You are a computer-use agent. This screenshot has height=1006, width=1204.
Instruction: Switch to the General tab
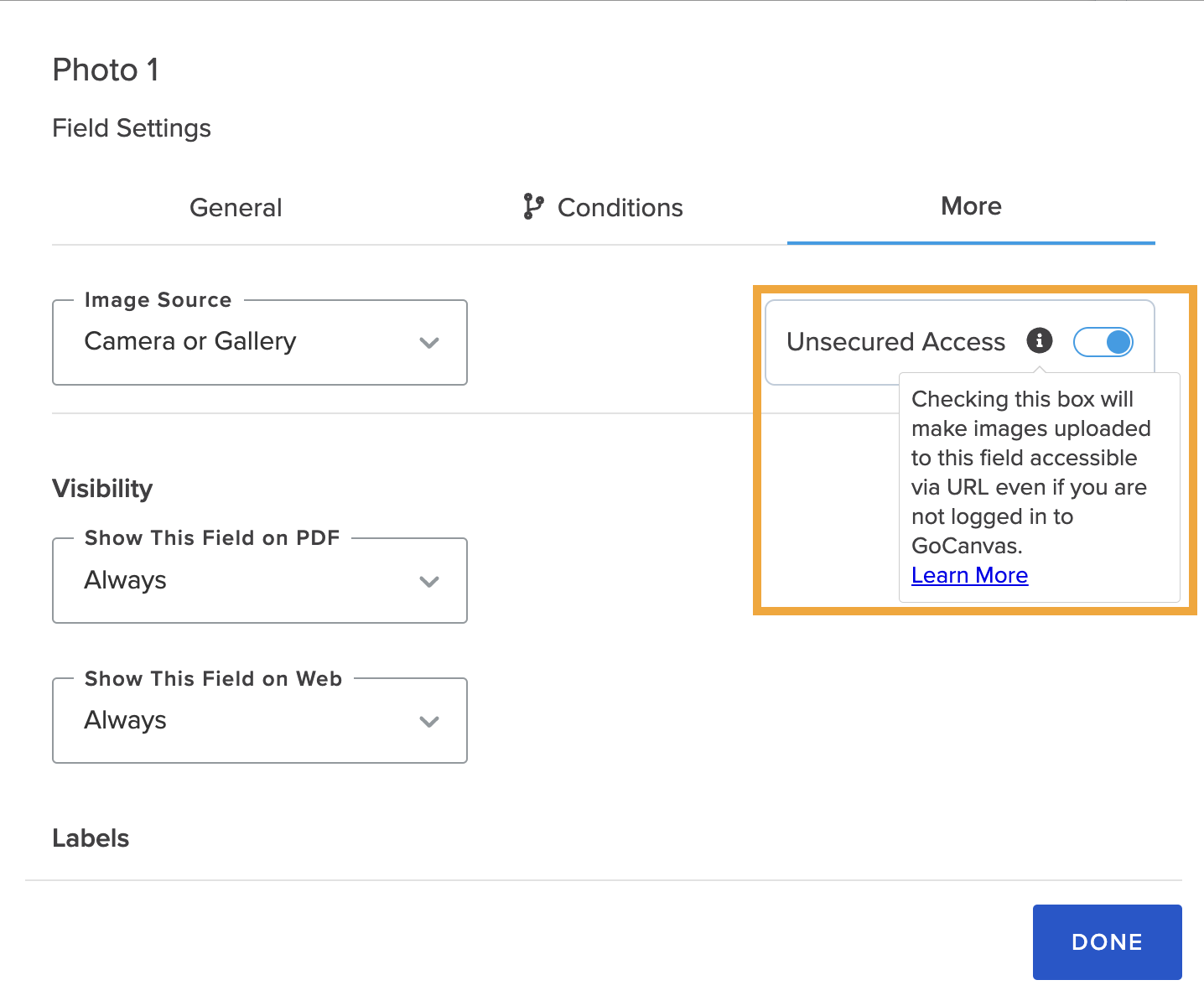[x=236, y=207]
